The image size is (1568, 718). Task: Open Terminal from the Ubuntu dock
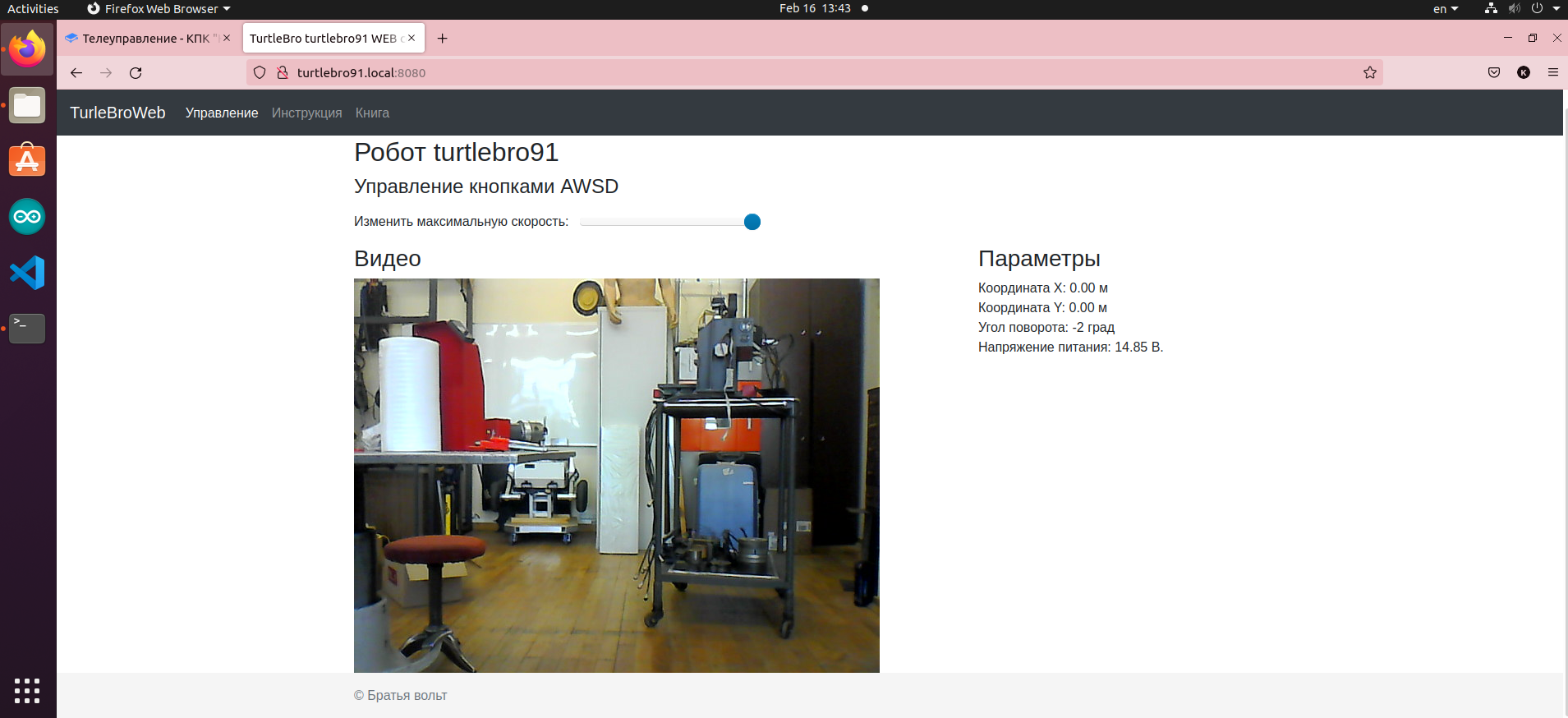[x=27, y=328]
